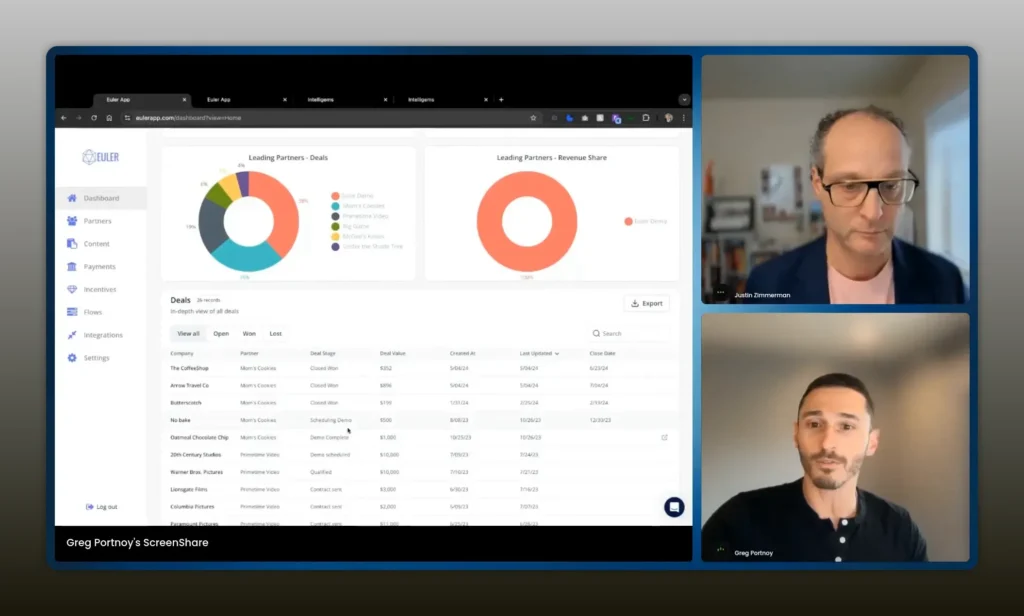
Task: Expand the browser tab search chevron
Action: 684,100
